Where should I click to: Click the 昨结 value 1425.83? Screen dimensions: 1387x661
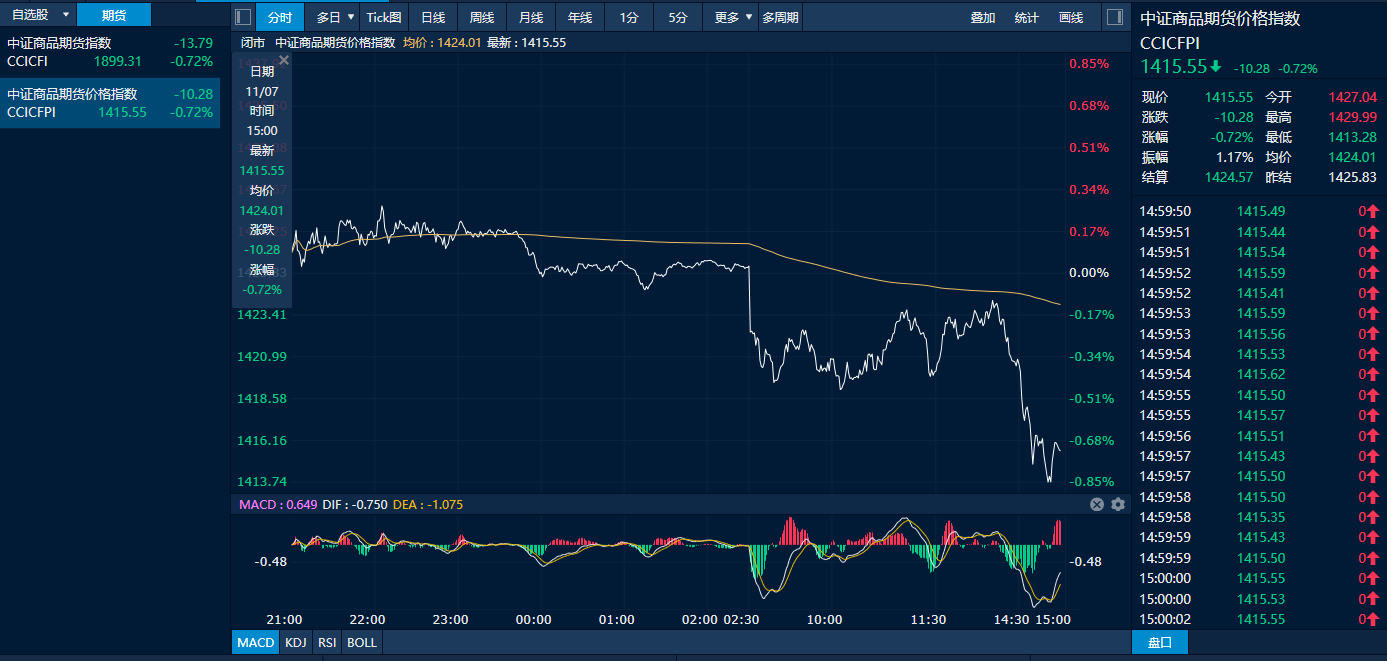tap(1352, 177)
